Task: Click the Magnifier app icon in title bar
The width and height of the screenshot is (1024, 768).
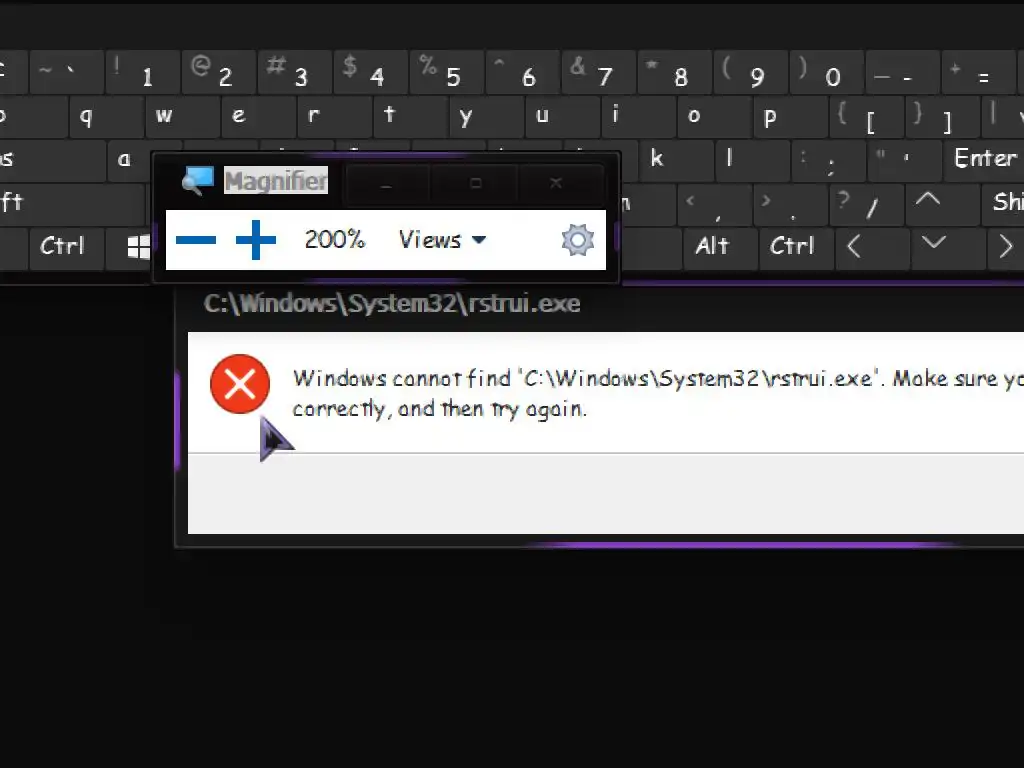Action: [197, 180]
